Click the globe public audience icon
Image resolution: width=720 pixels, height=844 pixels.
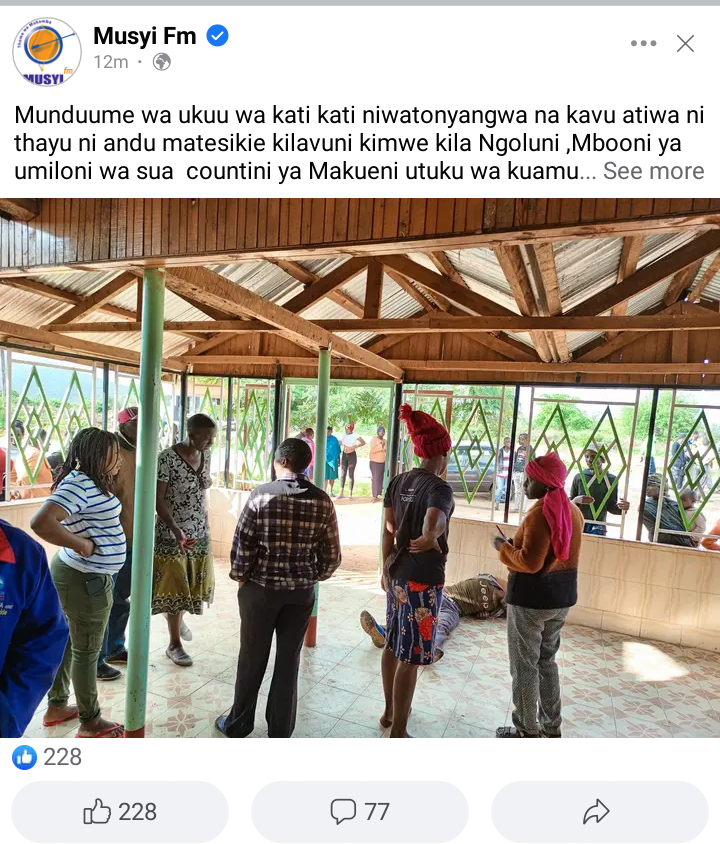tap(161, 62)
